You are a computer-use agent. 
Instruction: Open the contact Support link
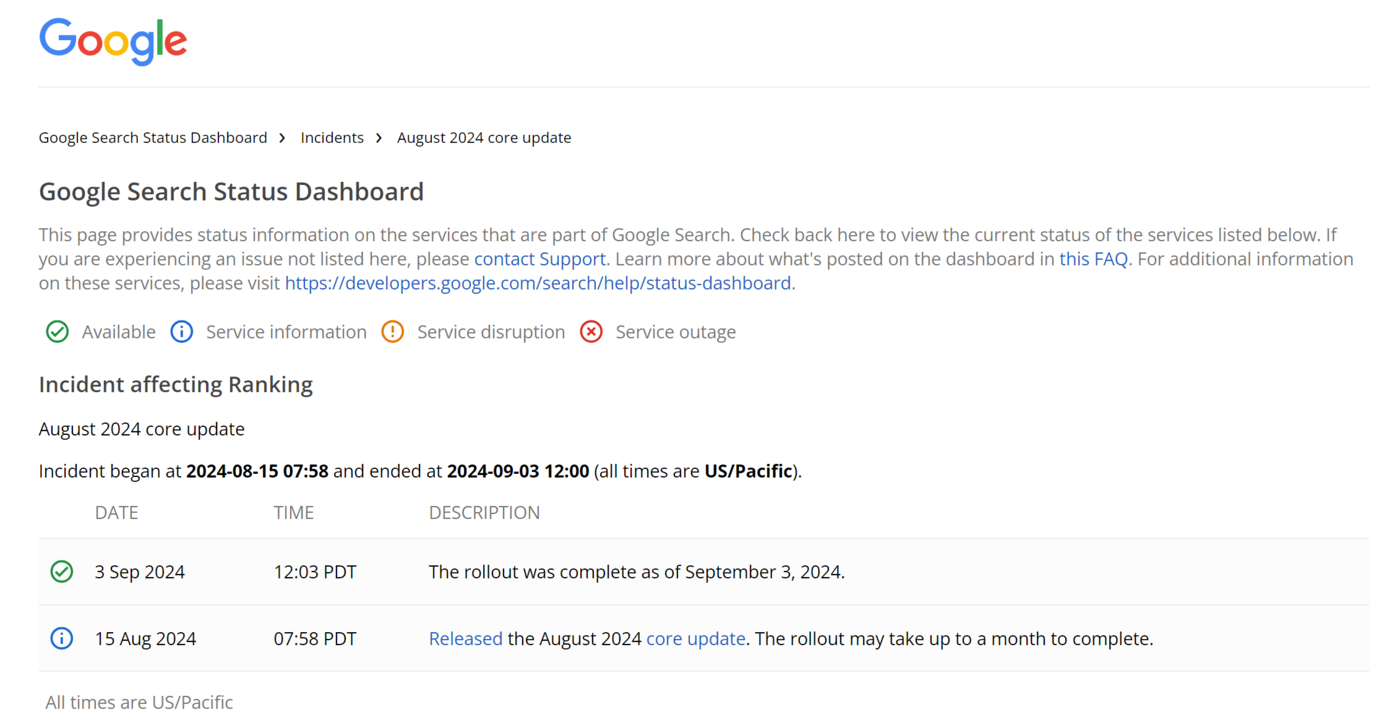pos(540,259)
